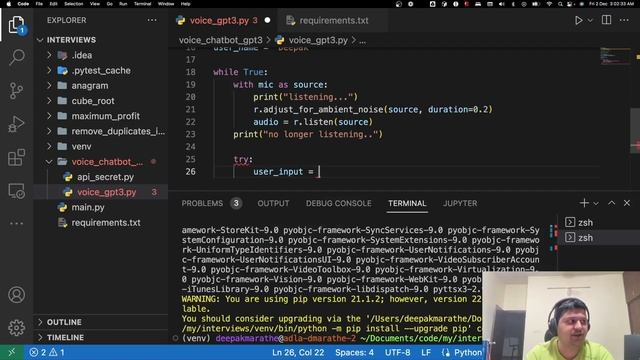Maximize the panel with the up chevron
The width and height of the screenshot is (640, 360).
coord(611,203)
